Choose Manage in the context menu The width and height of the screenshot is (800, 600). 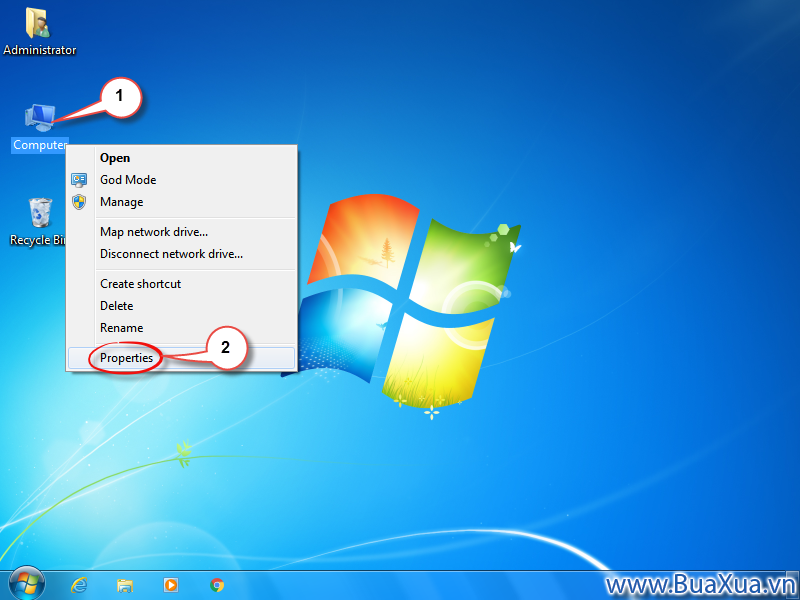(x=182, y=202)
